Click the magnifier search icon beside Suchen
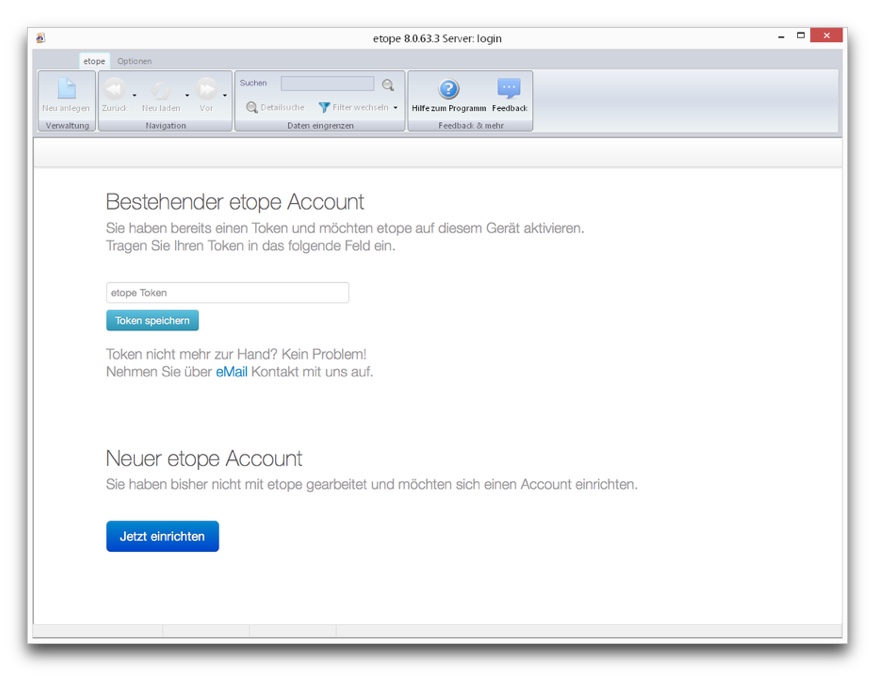This screenshot has height=677, width=872. point(388,85)
